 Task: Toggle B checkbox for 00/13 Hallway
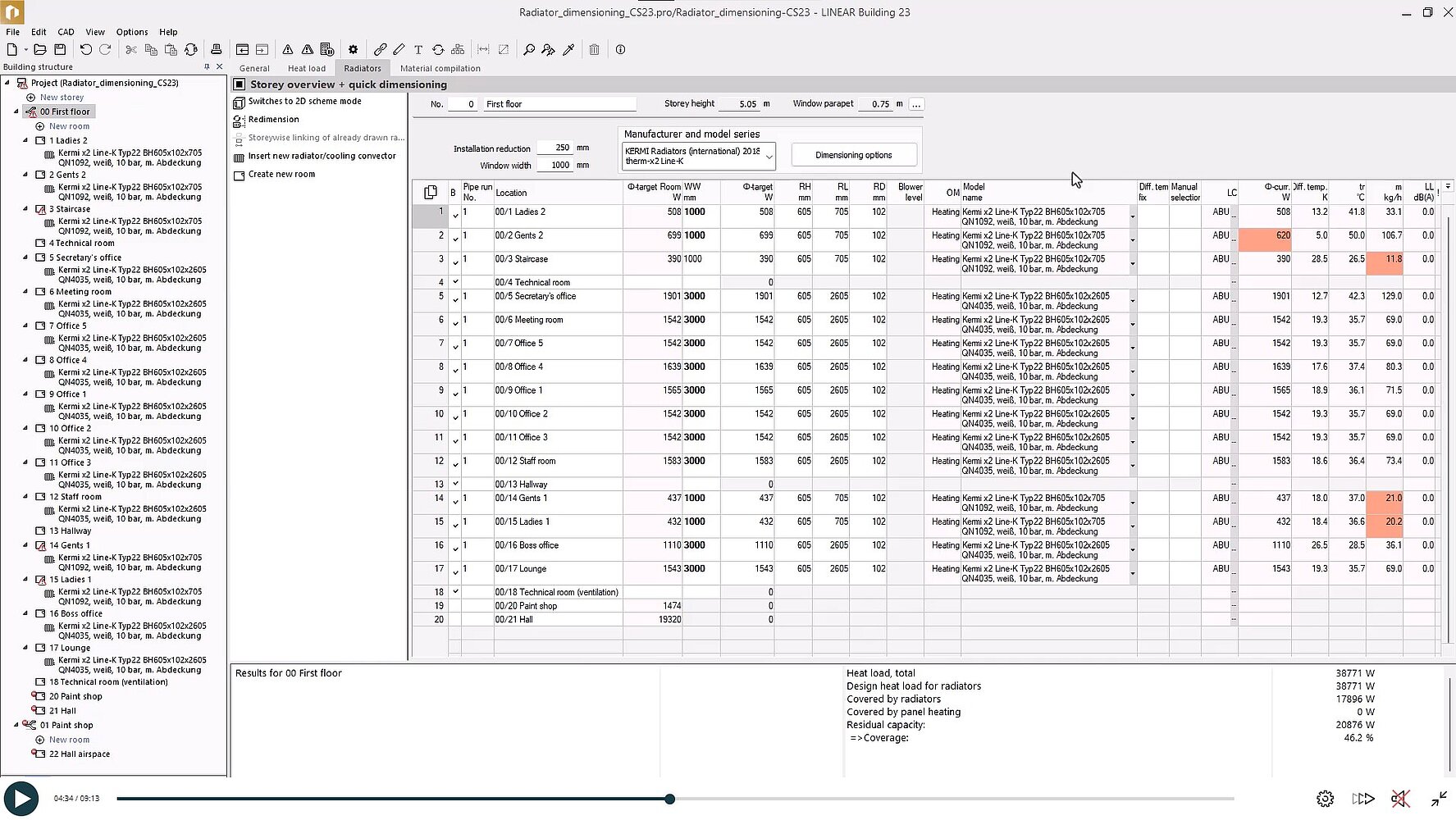click(x=455, y=484)
